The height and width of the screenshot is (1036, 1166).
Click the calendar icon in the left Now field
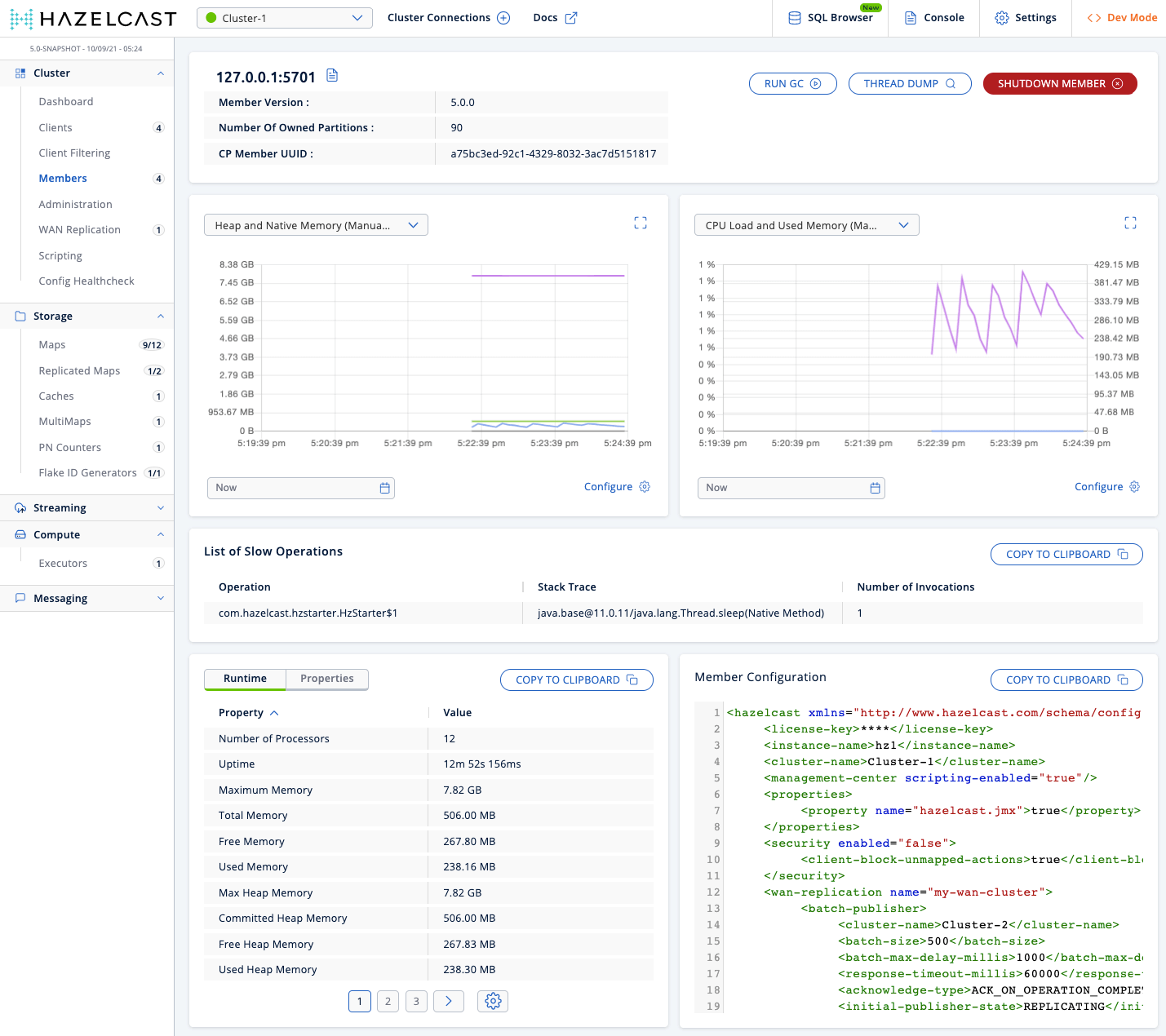[x=385, y=488]
